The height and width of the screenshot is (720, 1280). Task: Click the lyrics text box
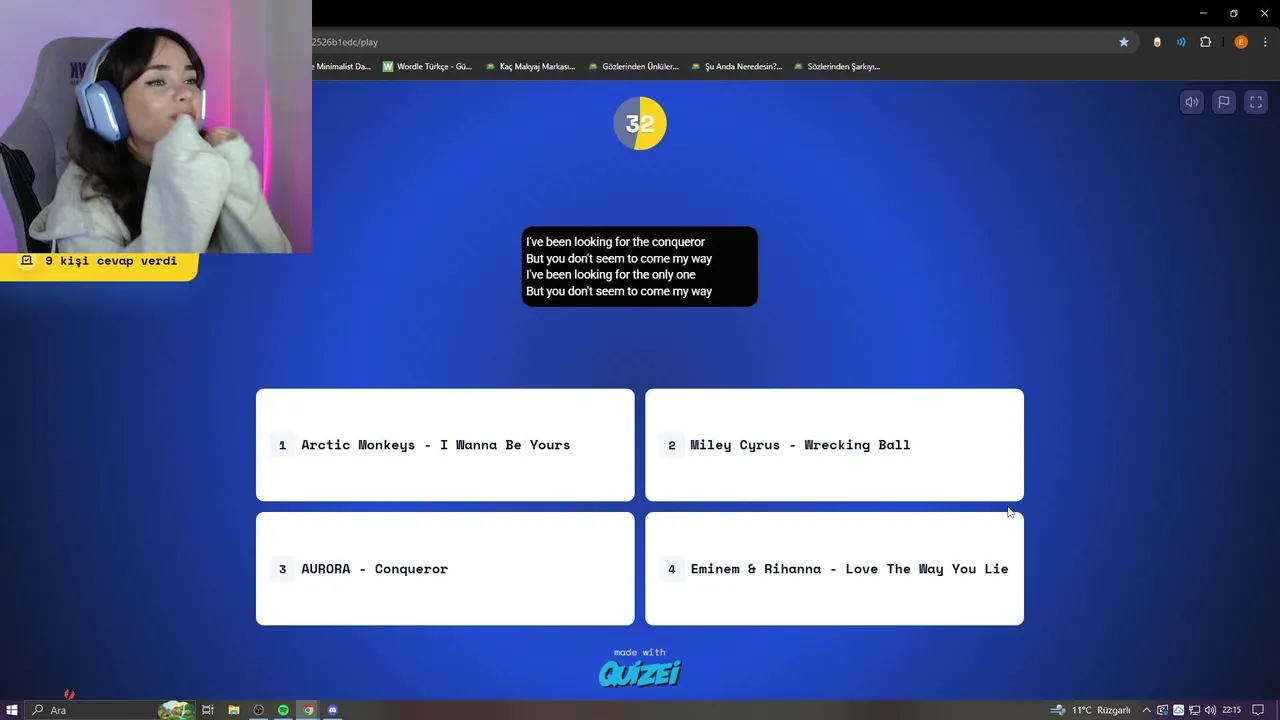click(x=640, y=267)
